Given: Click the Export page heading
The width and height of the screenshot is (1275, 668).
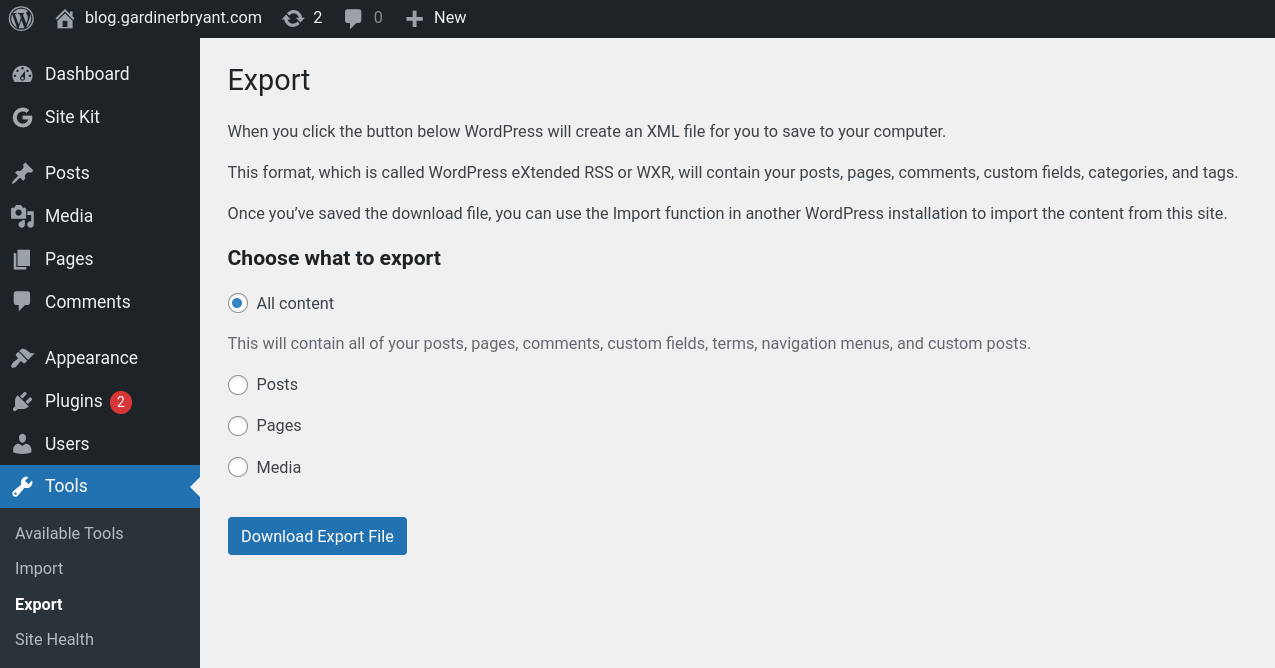Looking at the screenshot, I should (x=269, y=80).
